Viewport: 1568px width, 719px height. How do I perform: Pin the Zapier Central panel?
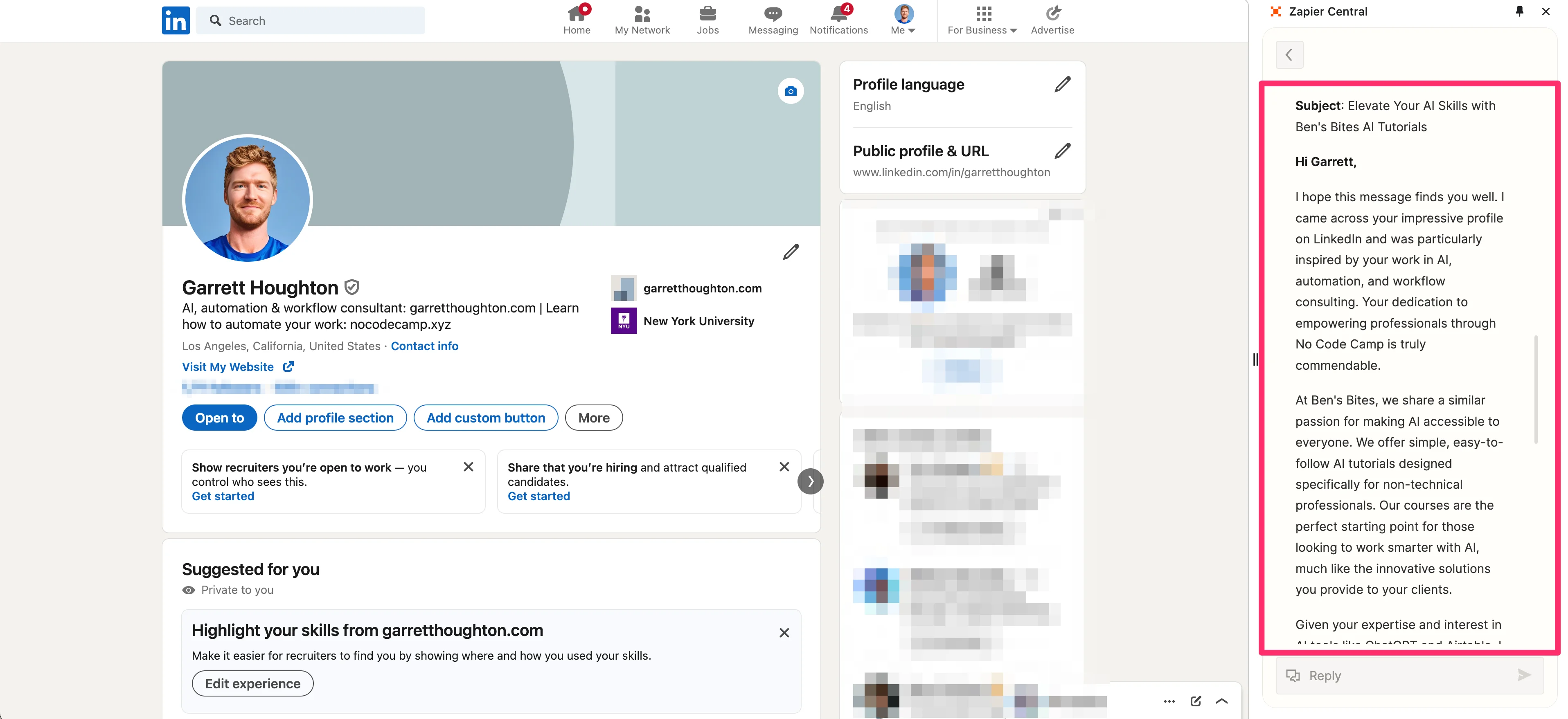pos(1519,11)
